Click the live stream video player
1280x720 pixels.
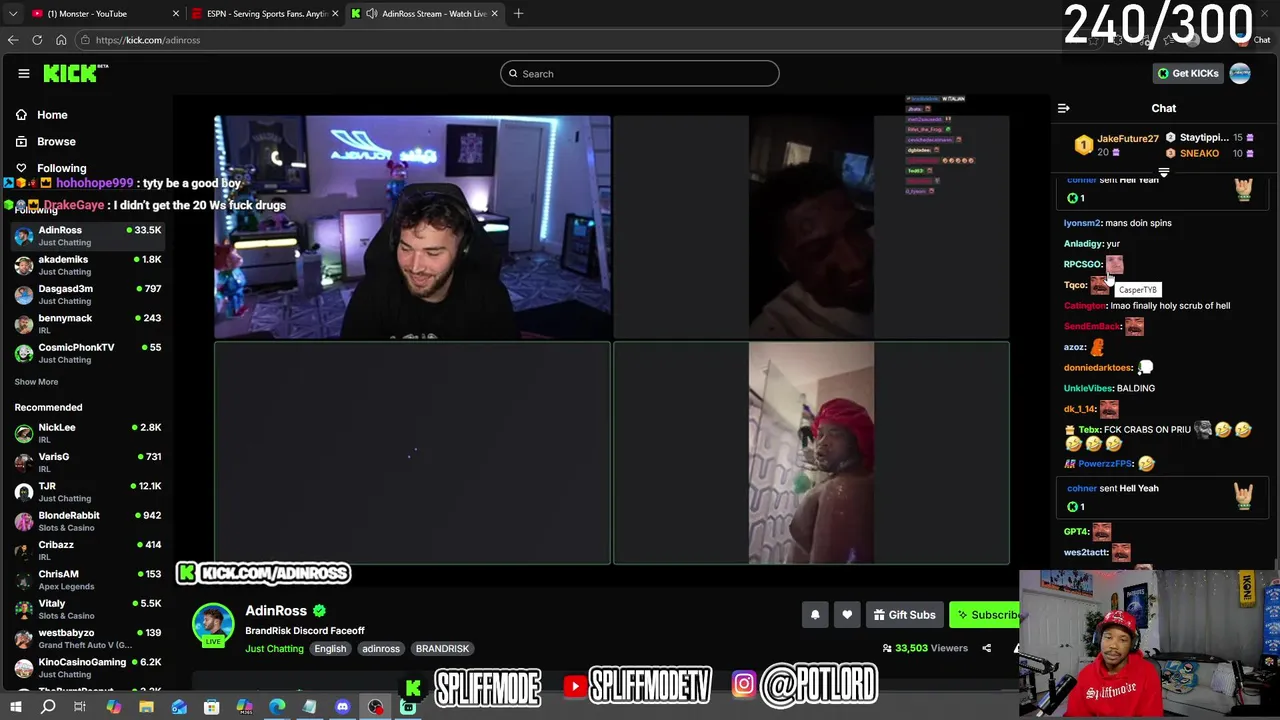pyautogui.click(x=611, y=340)
